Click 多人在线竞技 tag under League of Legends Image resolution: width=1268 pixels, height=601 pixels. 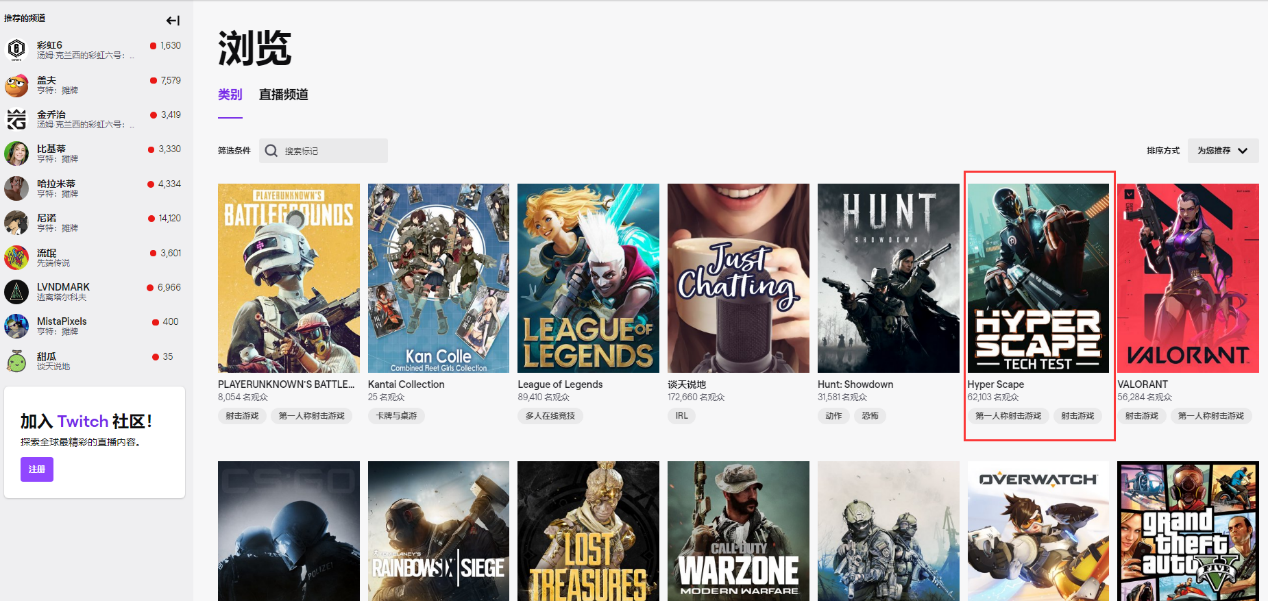[x=550, y=415]
